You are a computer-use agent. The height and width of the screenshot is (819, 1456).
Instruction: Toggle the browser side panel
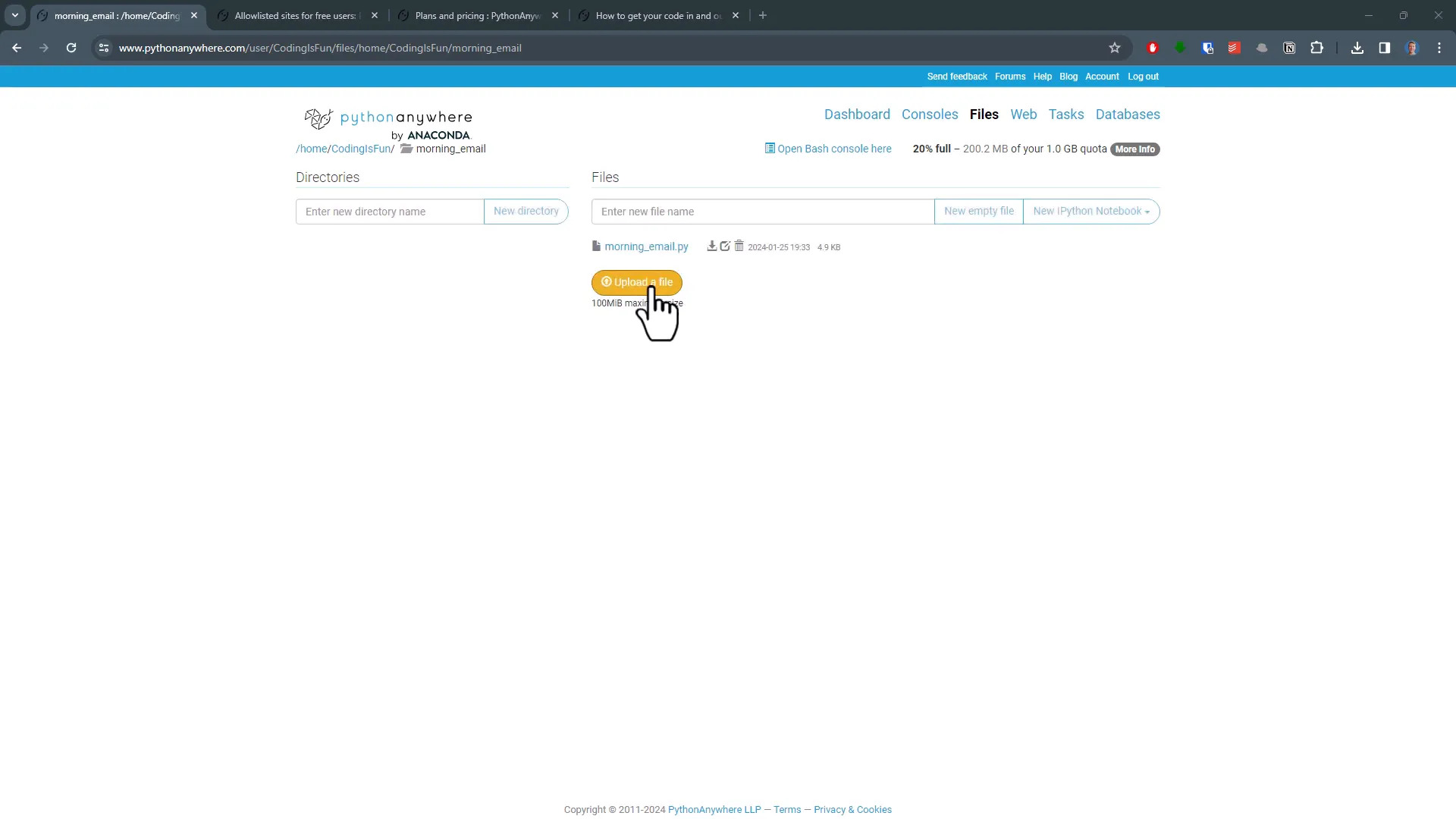click(1384, 47)
